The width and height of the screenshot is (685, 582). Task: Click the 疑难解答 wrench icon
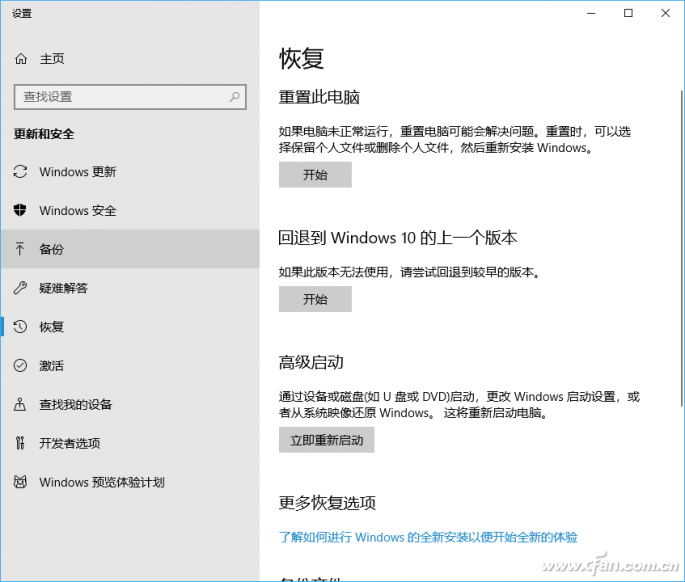20,288
